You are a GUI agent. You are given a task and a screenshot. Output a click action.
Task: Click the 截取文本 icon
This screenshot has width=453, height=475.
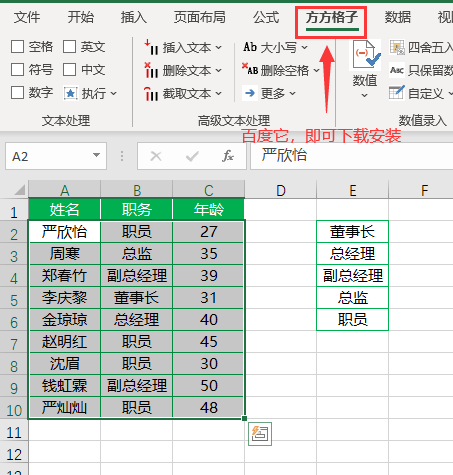click(x=151, y=94)
